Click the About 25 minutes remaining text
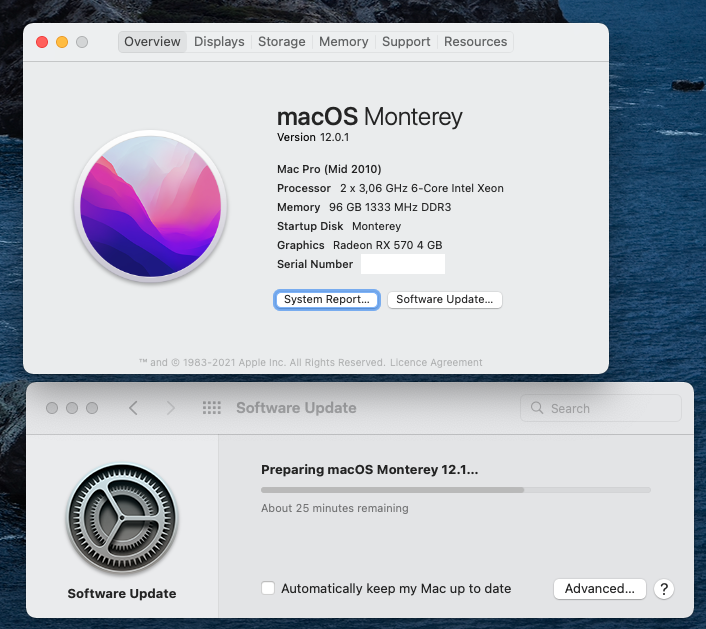The height and width of the screenshot is (629, 706). coord(335,508)
